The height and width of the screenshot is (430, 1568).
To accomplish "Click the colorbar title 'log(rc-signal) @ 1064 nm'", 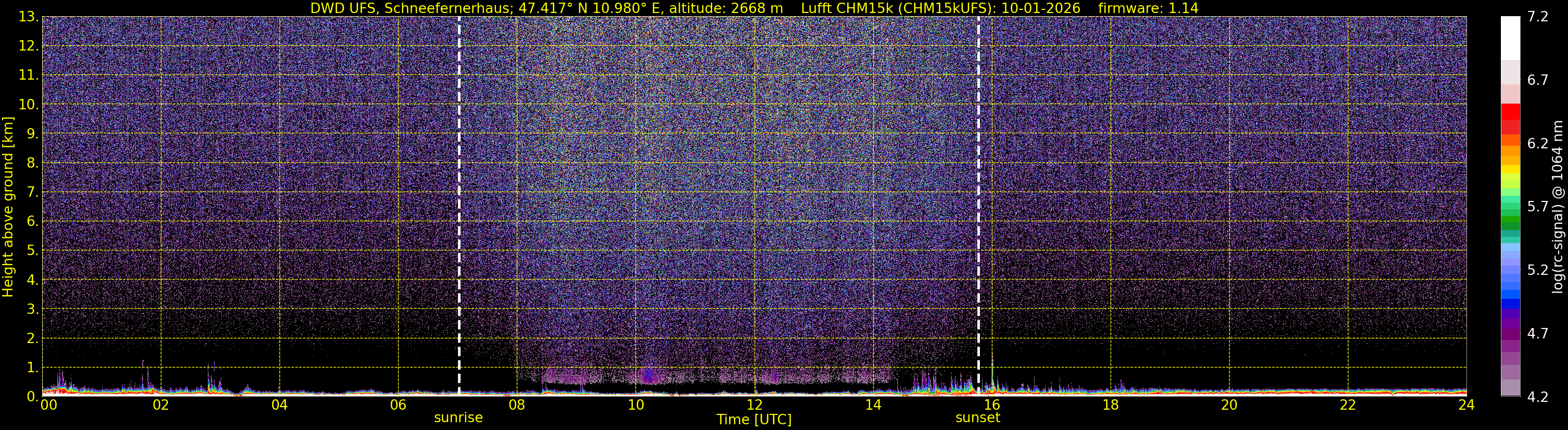I will (1558, 207).
